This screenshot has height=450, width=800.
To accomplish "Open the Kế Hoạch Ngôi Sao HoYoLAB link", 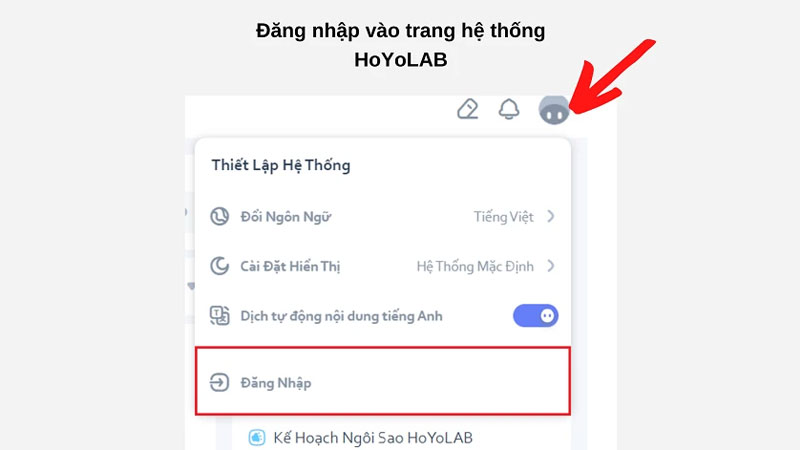I will [x=373, y=438].
